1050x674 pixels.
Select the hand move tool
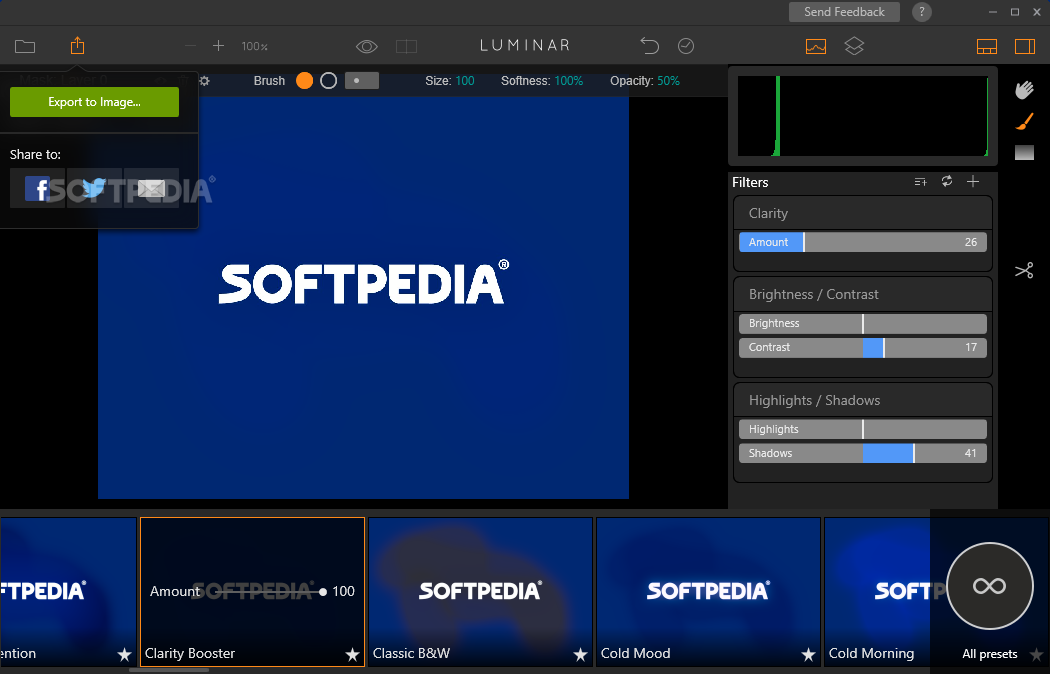point(1024,90)
